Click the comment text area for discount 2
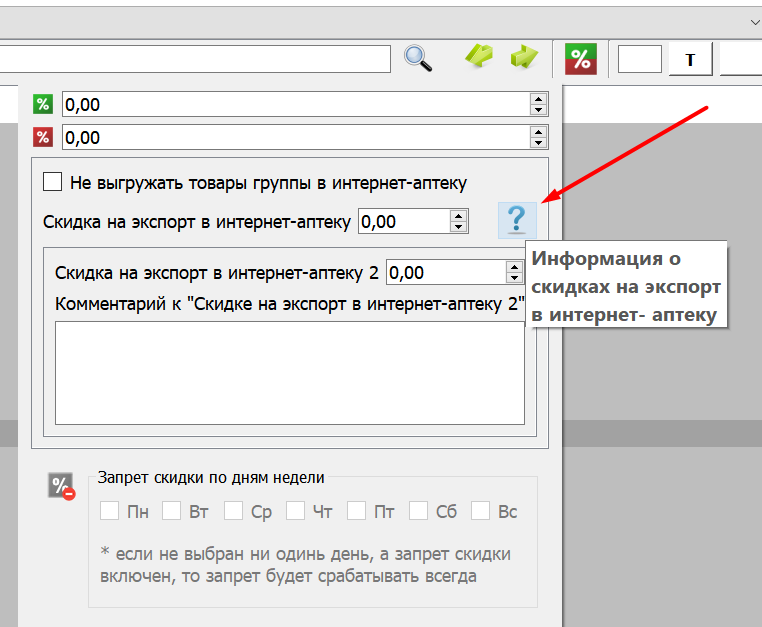Viewport: 762px width, 627px height. pyautogui.click(x=289, y=372)
